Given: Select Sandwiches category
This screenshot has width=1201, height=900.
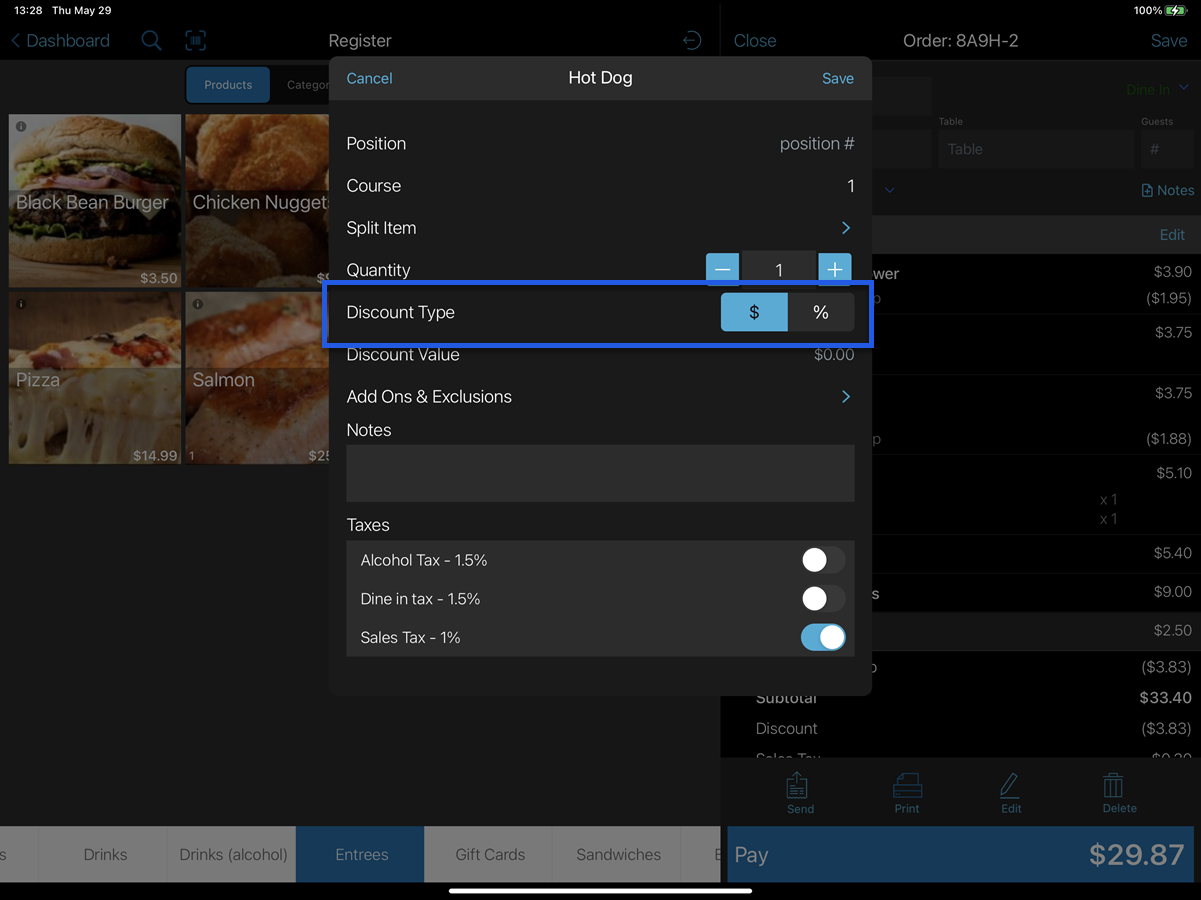Looking at the screenshot, I should [x=618, y=854].
